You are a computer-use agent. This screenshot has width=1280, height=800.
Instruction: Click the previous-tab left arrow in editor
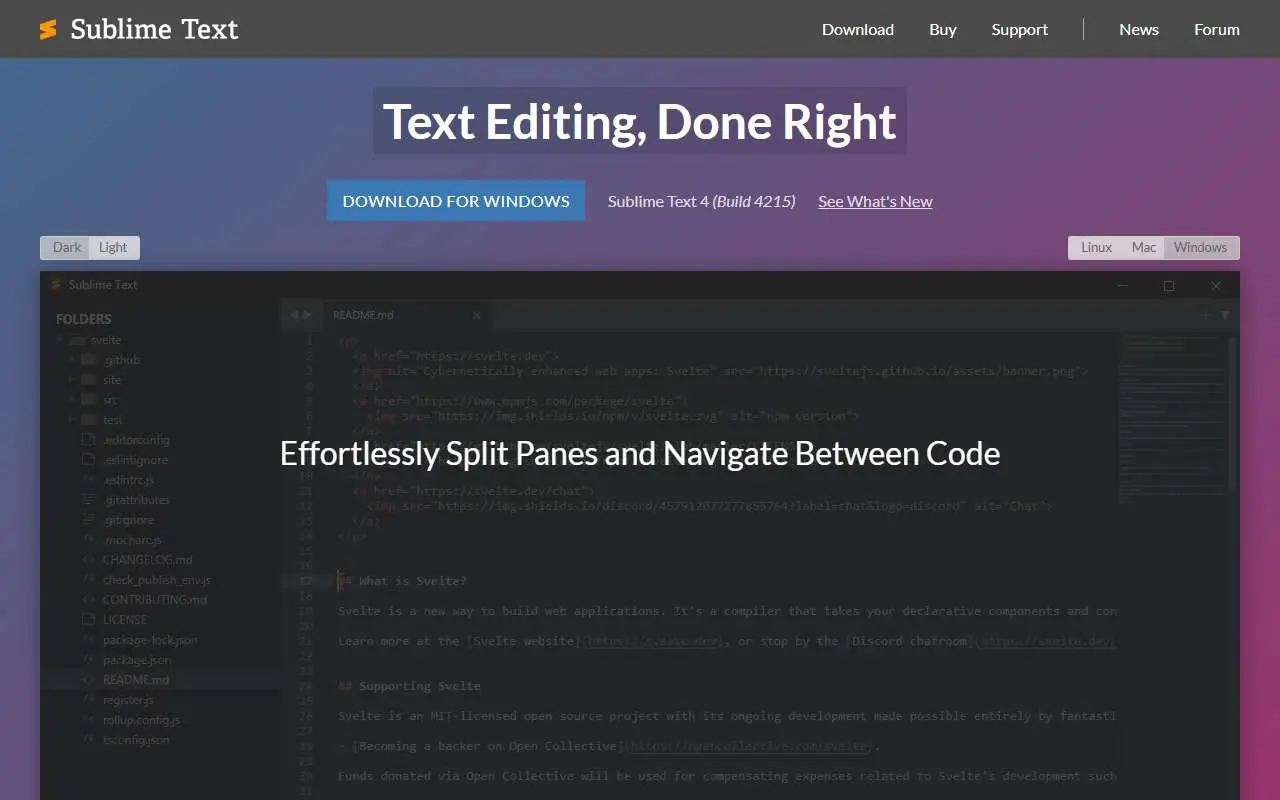point(293,315)
